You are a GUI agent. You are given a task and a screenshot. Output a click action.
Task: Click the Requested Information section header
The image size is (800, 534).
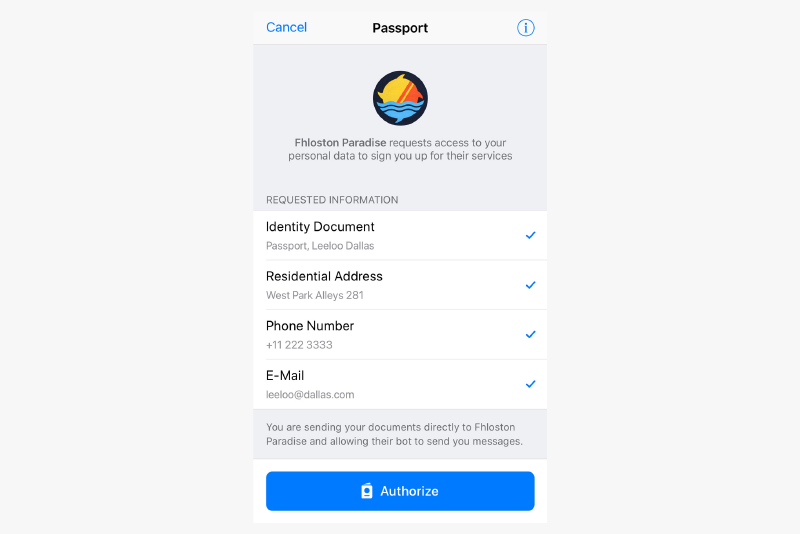click(332, 200)
